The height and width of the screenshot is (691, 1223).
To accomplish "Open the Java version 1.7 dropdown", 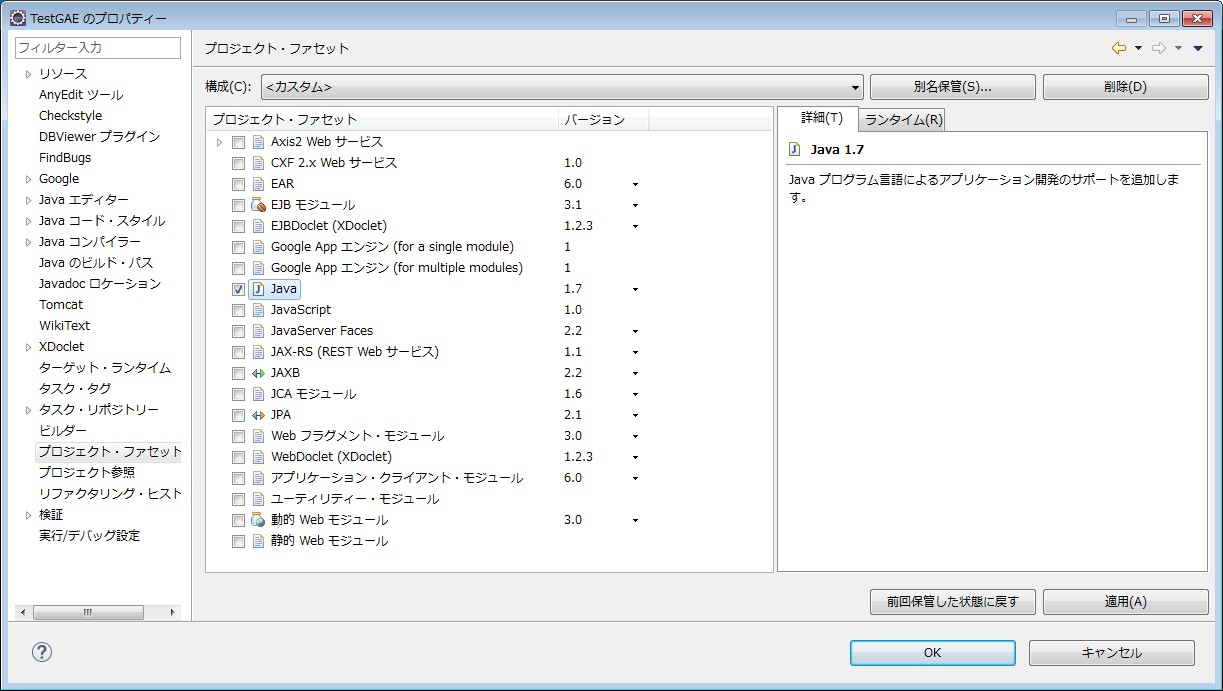I will [x=635, y=290].
